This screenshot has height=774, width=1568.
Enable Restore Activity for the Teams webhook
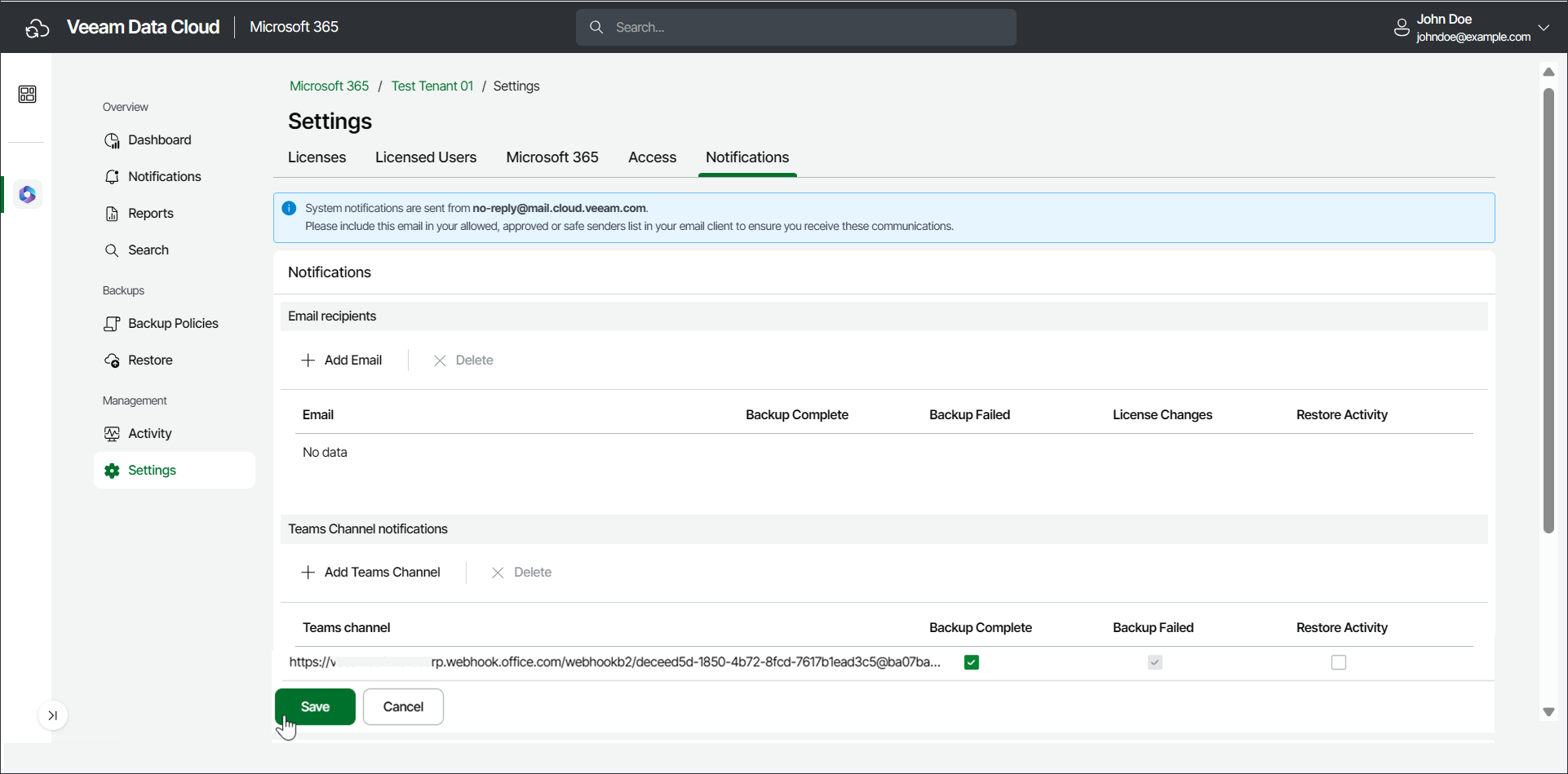[x=1338, y=662]
